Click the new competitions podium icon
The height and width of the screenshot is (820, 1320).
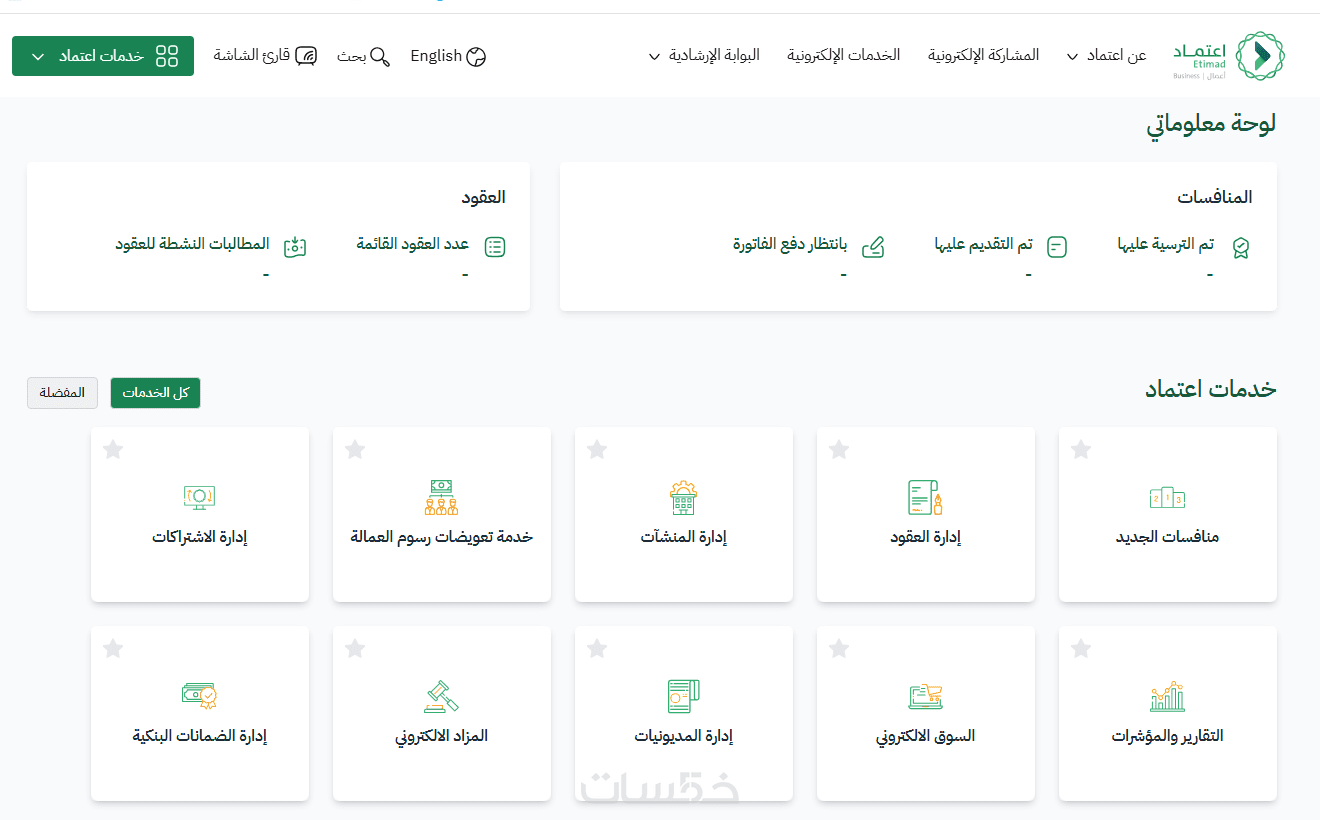(1168, 497)
